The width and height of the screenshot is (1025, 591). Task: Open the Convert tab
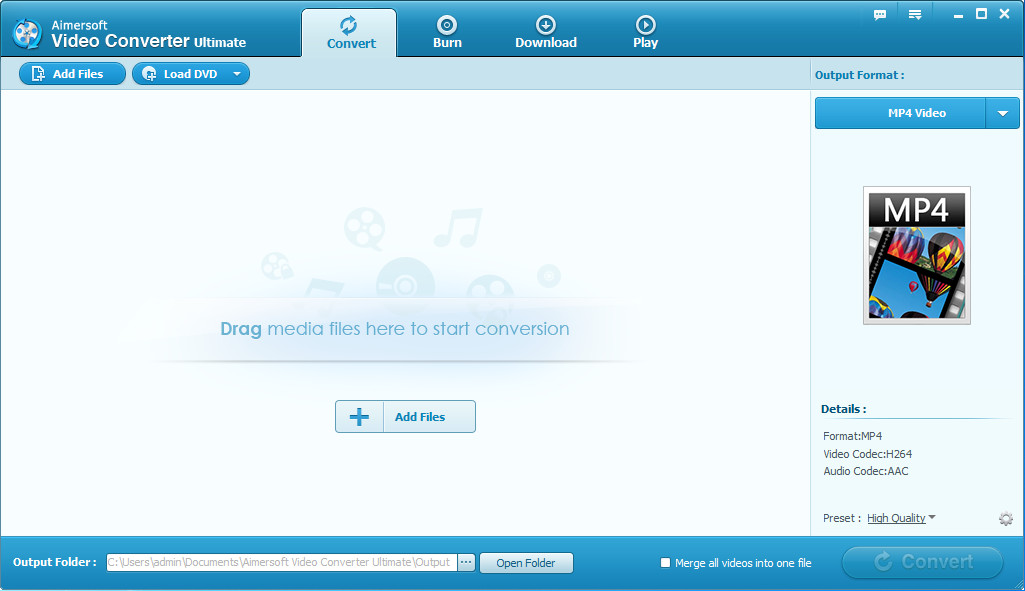coord(349,33)
